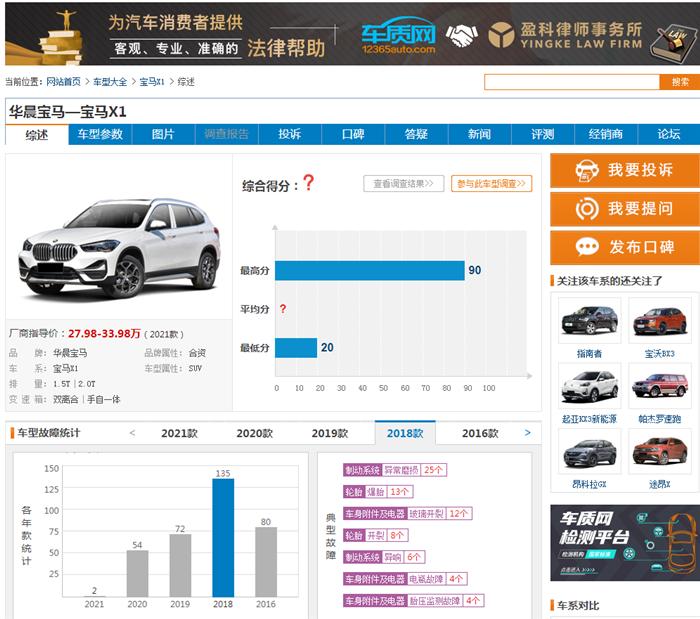Click the disabled 调查报告 tab

click(x=226, y=134)
